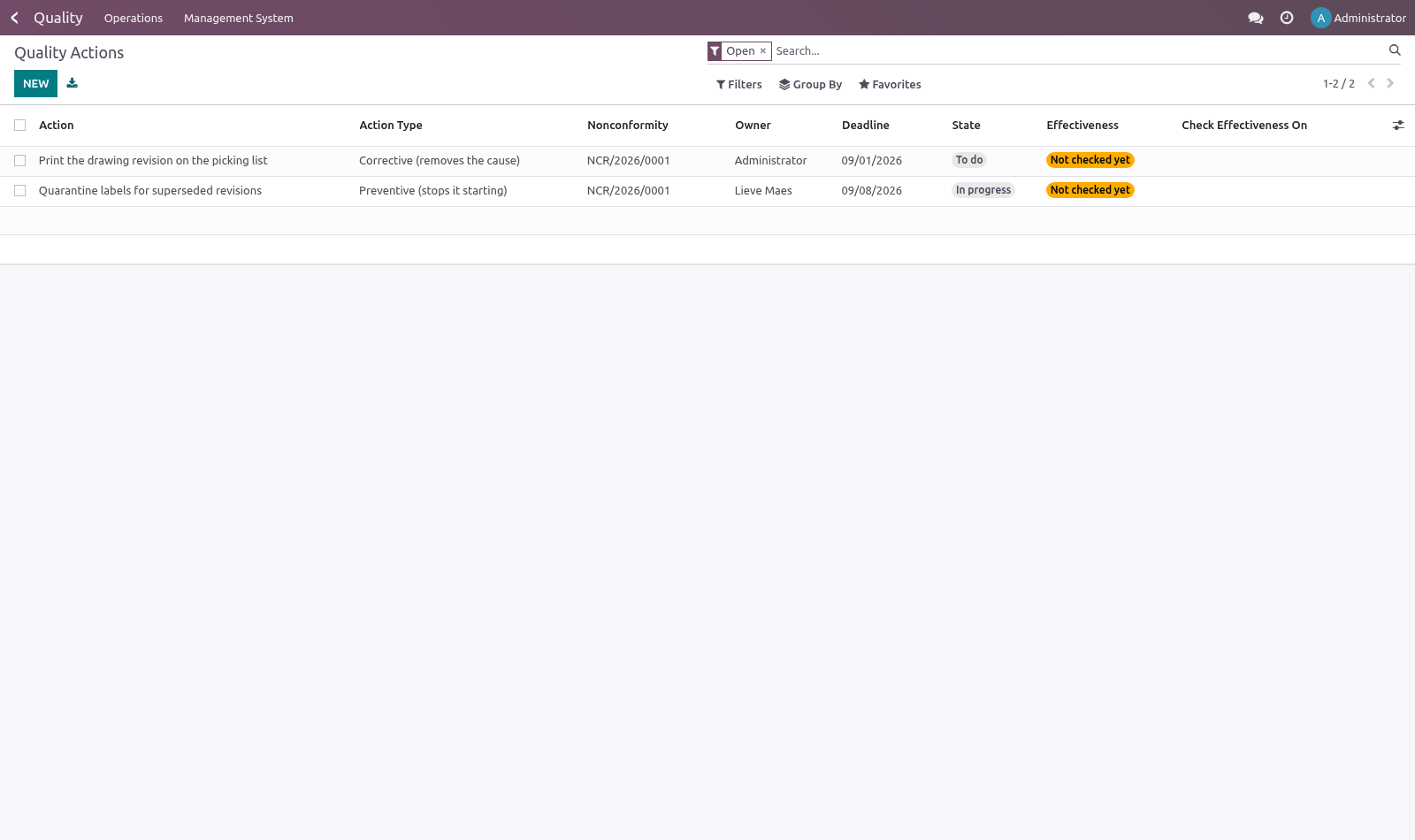Sort by Check Effectiveness On header
The height and width of the screenshot is (840, 1415).
click(1243, 126)
